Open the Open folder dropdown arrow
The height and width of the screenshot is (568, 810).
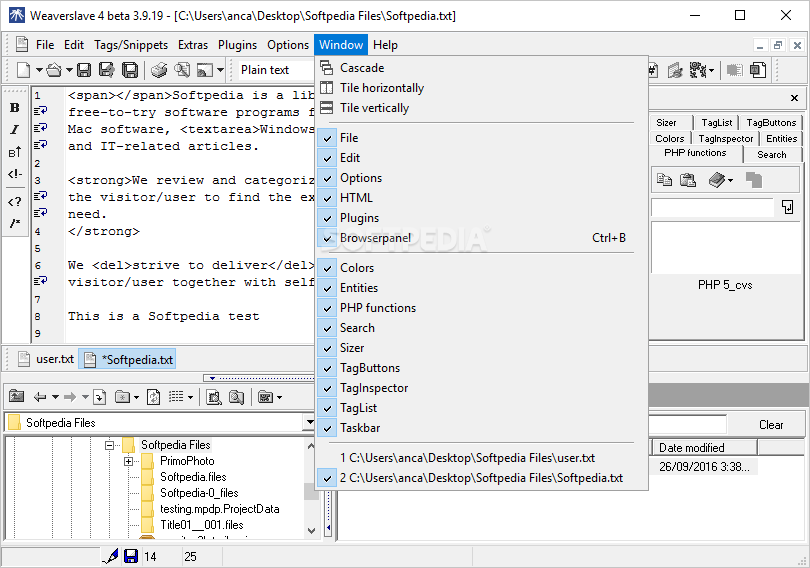point(69,70)
